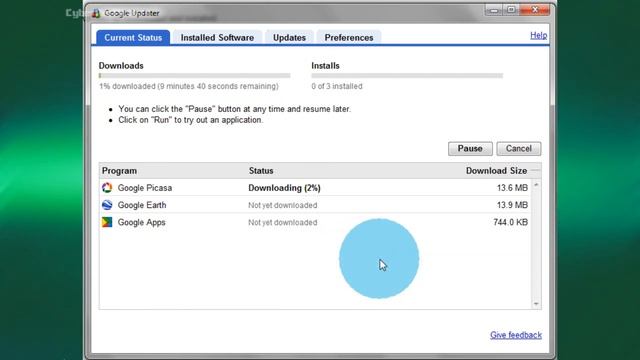
Task: Open the Installed Software tab
Action: (217, 38)
